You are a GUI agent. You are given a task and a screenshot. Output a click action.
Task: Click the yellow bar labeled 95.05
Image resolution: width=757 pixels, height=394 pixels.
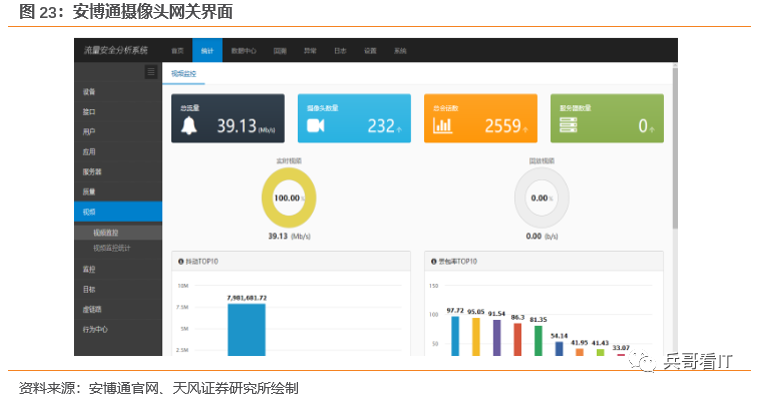click(x=476, y=337)
